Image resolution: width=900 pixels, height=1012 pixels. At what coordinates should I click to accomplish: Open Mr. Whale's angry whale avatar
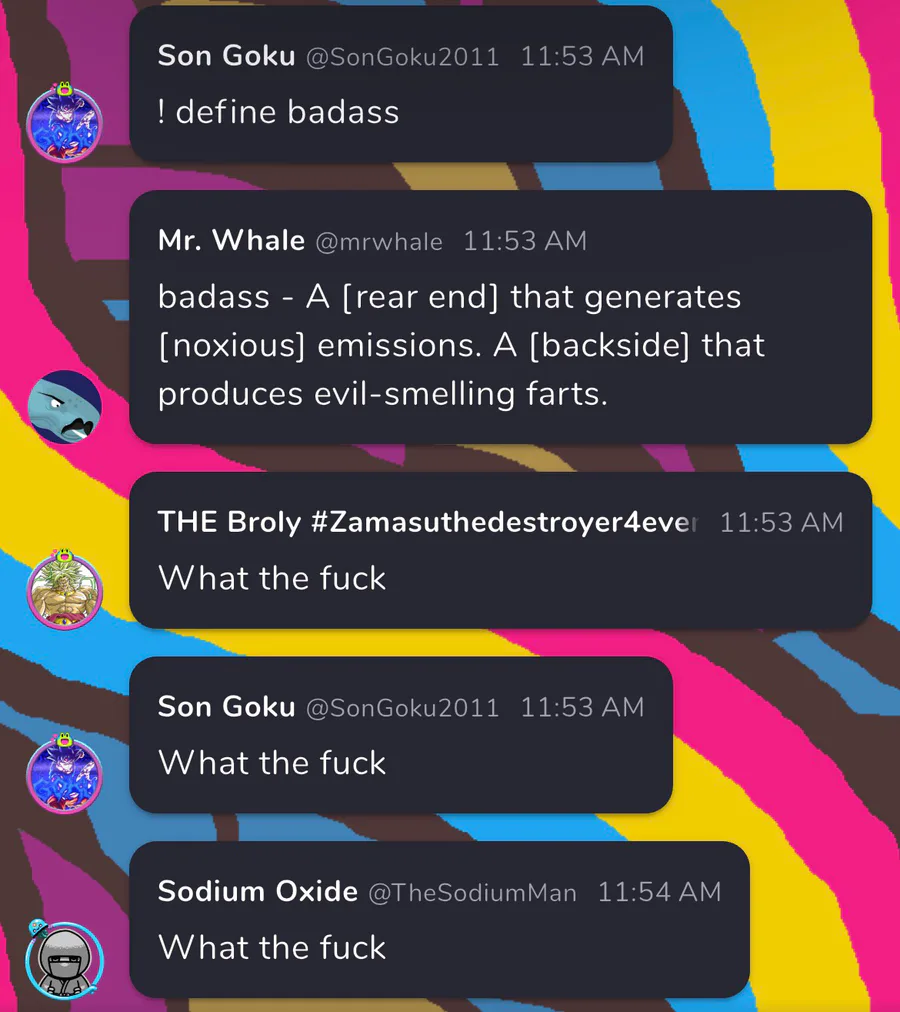point(65,407)
